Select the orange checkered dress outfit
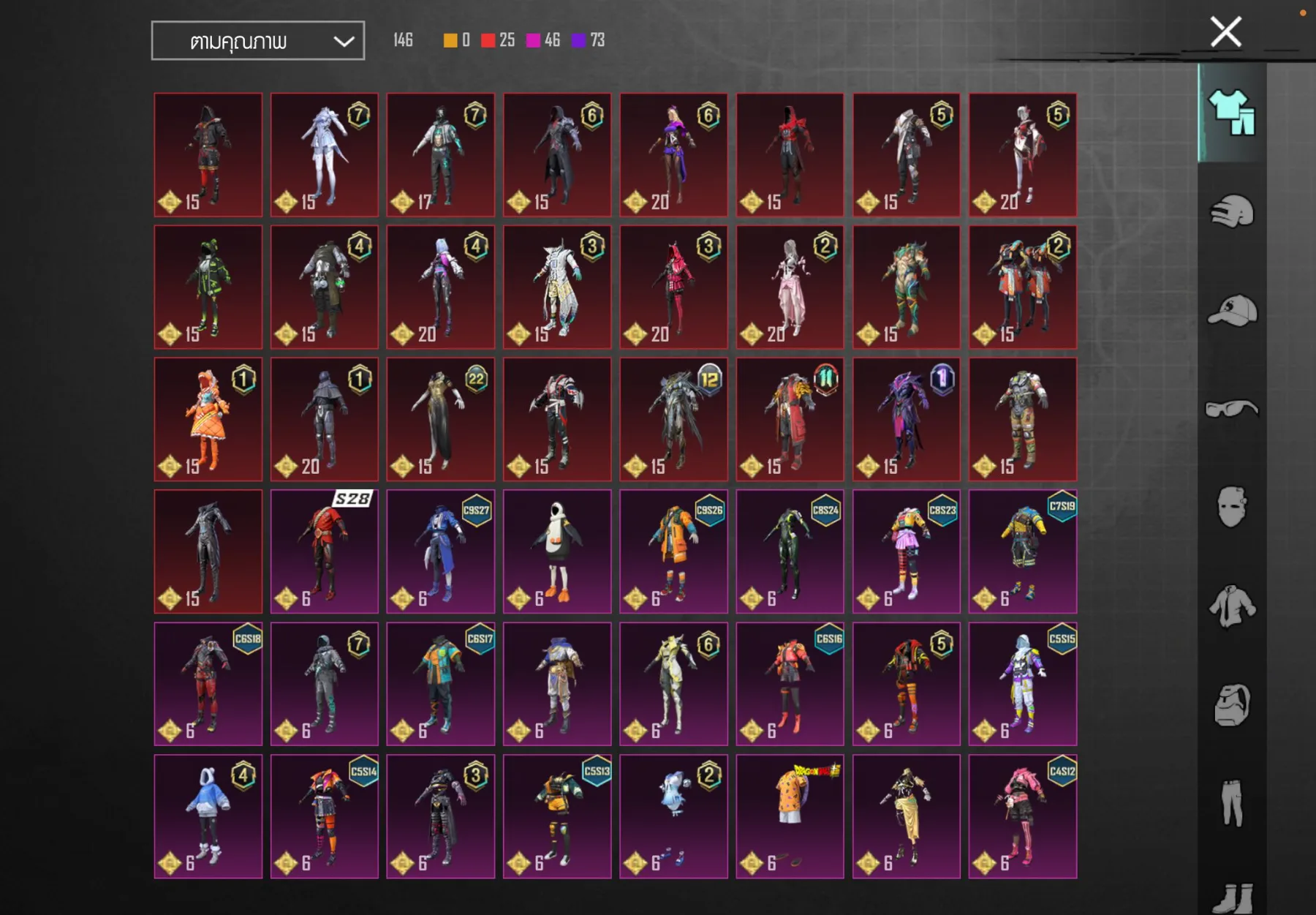The height and width of the screenshot is (915, 1316). pyautogui.click(x=208, y=418)
